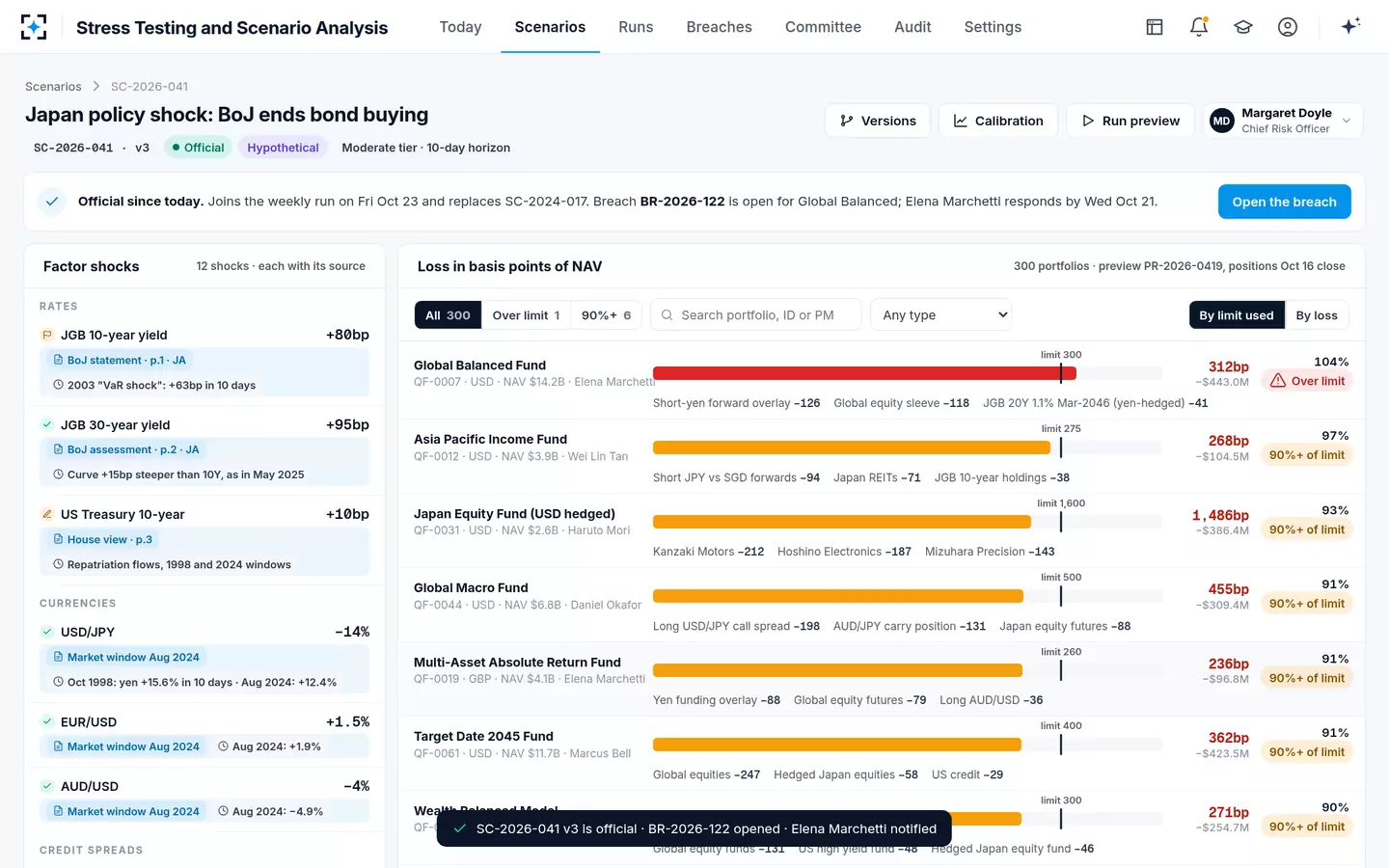
Task: Click the Over limit warning badge
Action: pyautogui.click(x=1307, y=381)
